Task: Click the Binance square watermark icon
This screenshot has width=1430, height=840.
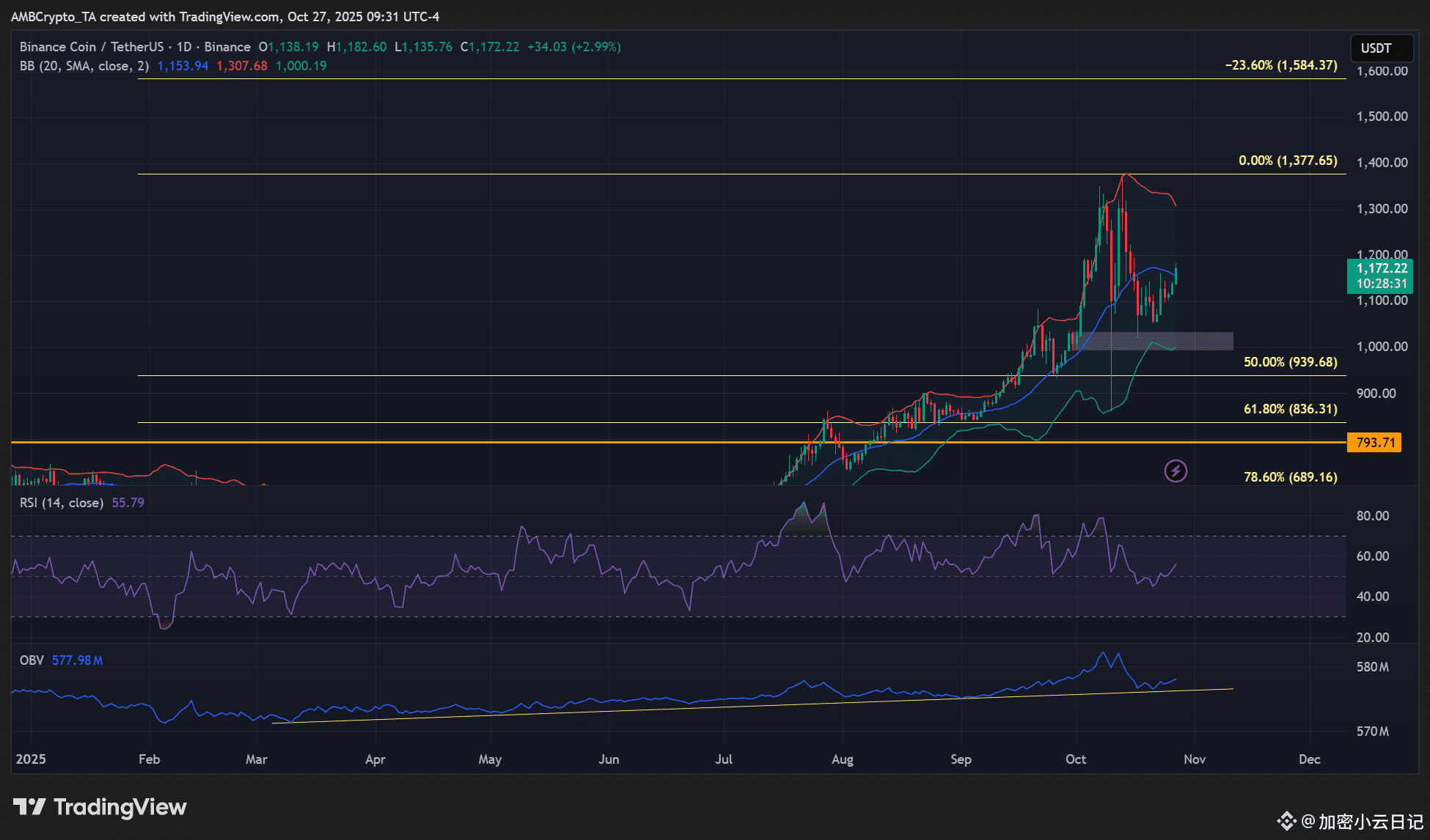Action: (x=1286, y=821)
